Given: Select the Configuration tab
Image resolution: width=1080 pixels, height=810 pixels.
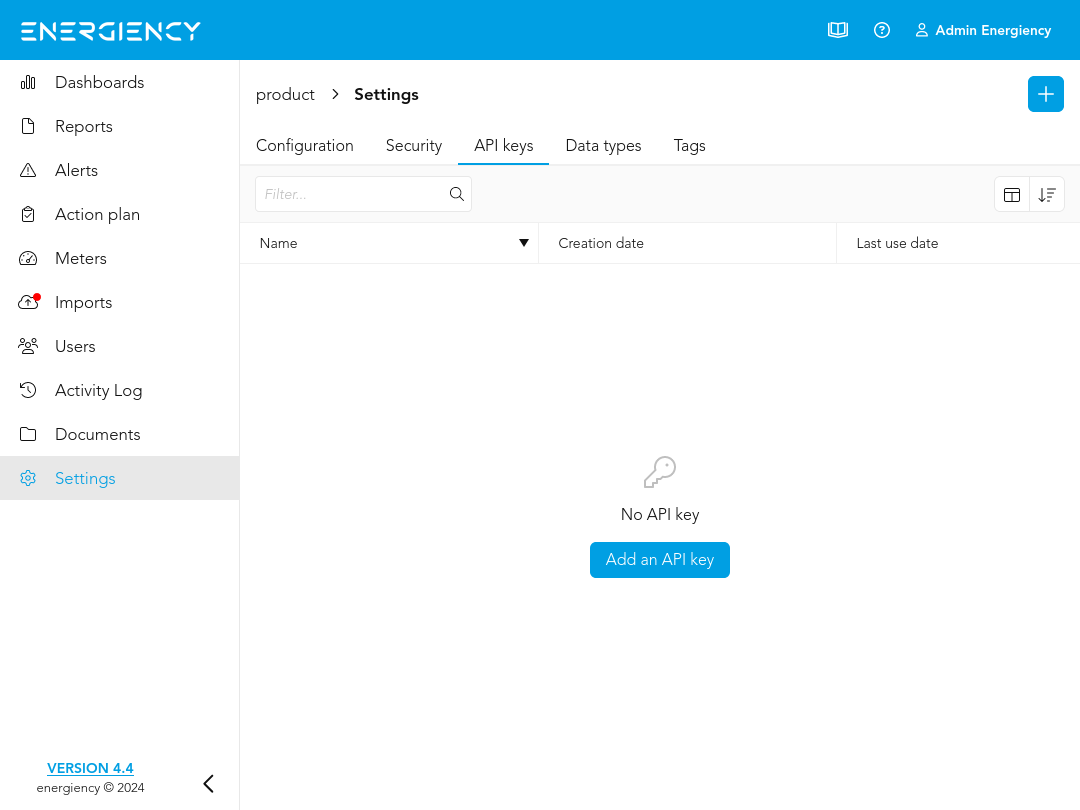Looking at the screenshot, I should click(x=305, y=145).
